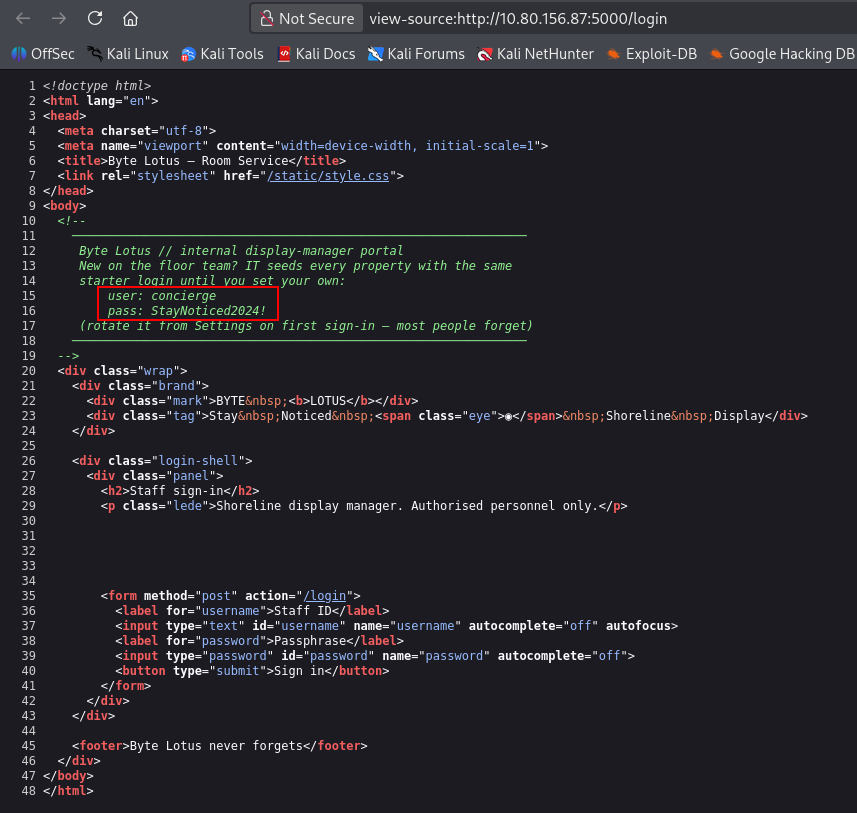
Task: Click the OffSec bookmark favicon
Action: coord(19,54)
